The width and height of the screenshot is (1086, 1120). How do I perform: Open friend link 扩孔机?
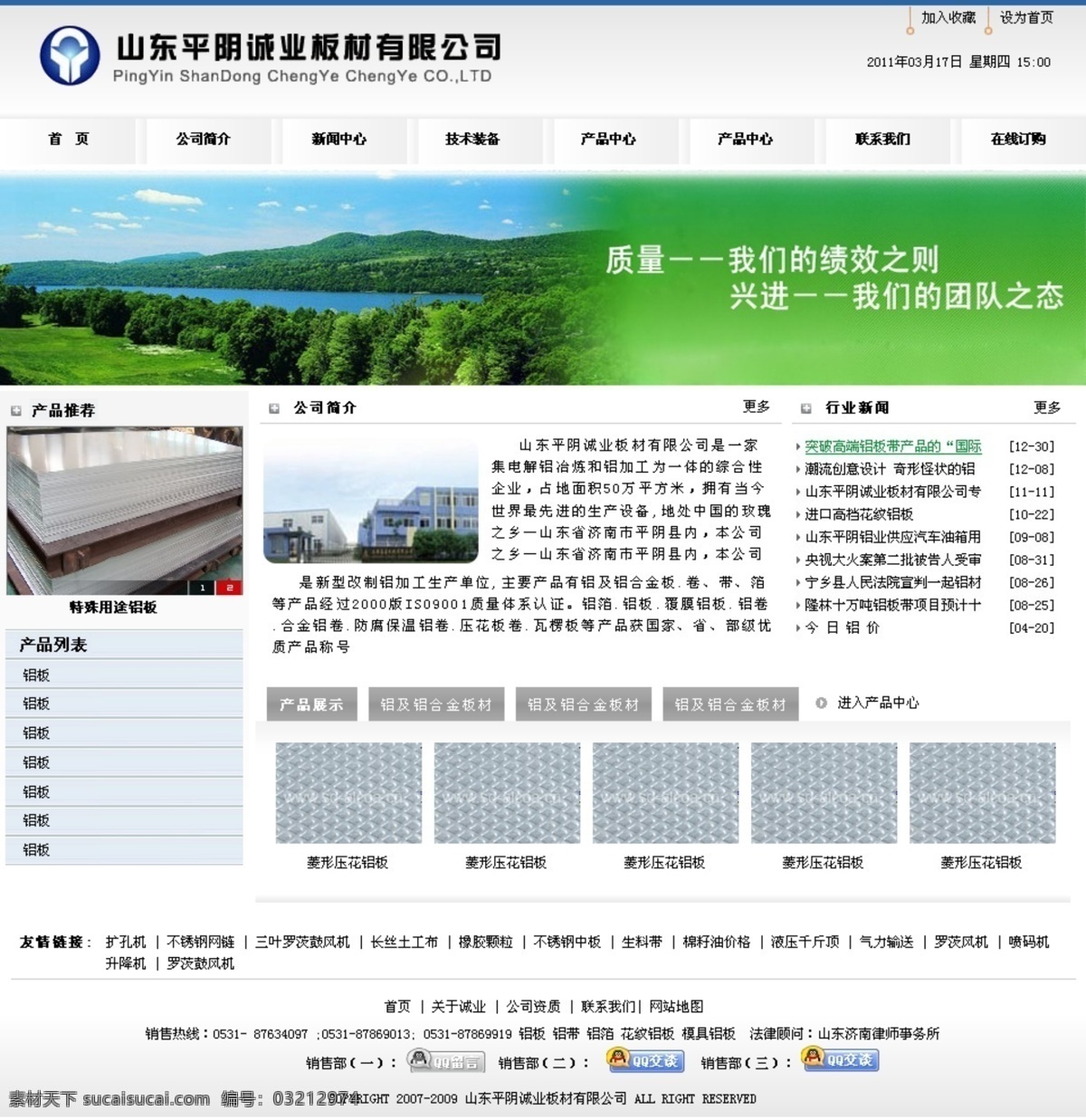[x=126, y=942]
